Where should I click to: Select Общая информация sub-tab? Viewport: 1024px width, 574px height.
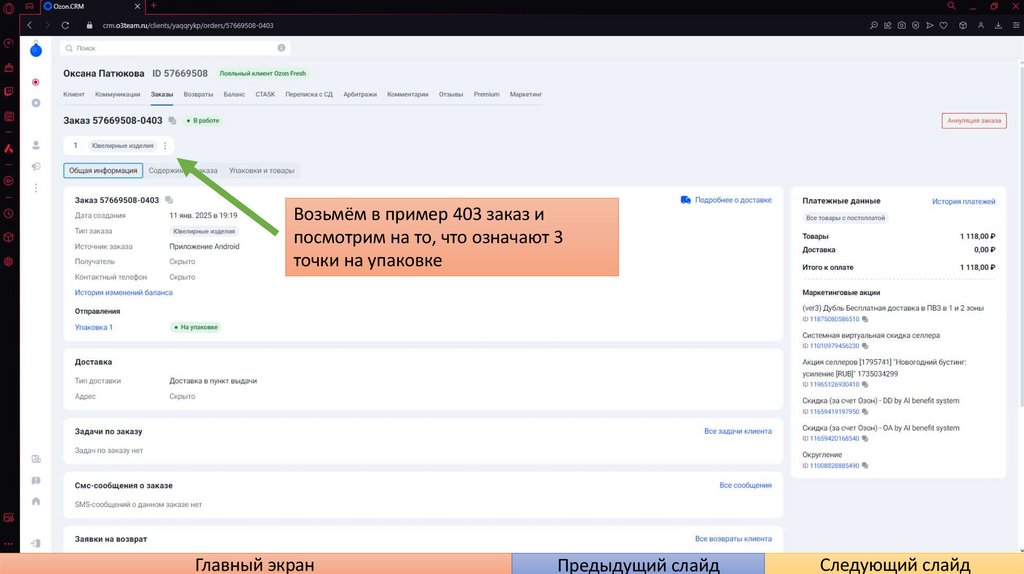pyautogui.click(x=103, y=170)
